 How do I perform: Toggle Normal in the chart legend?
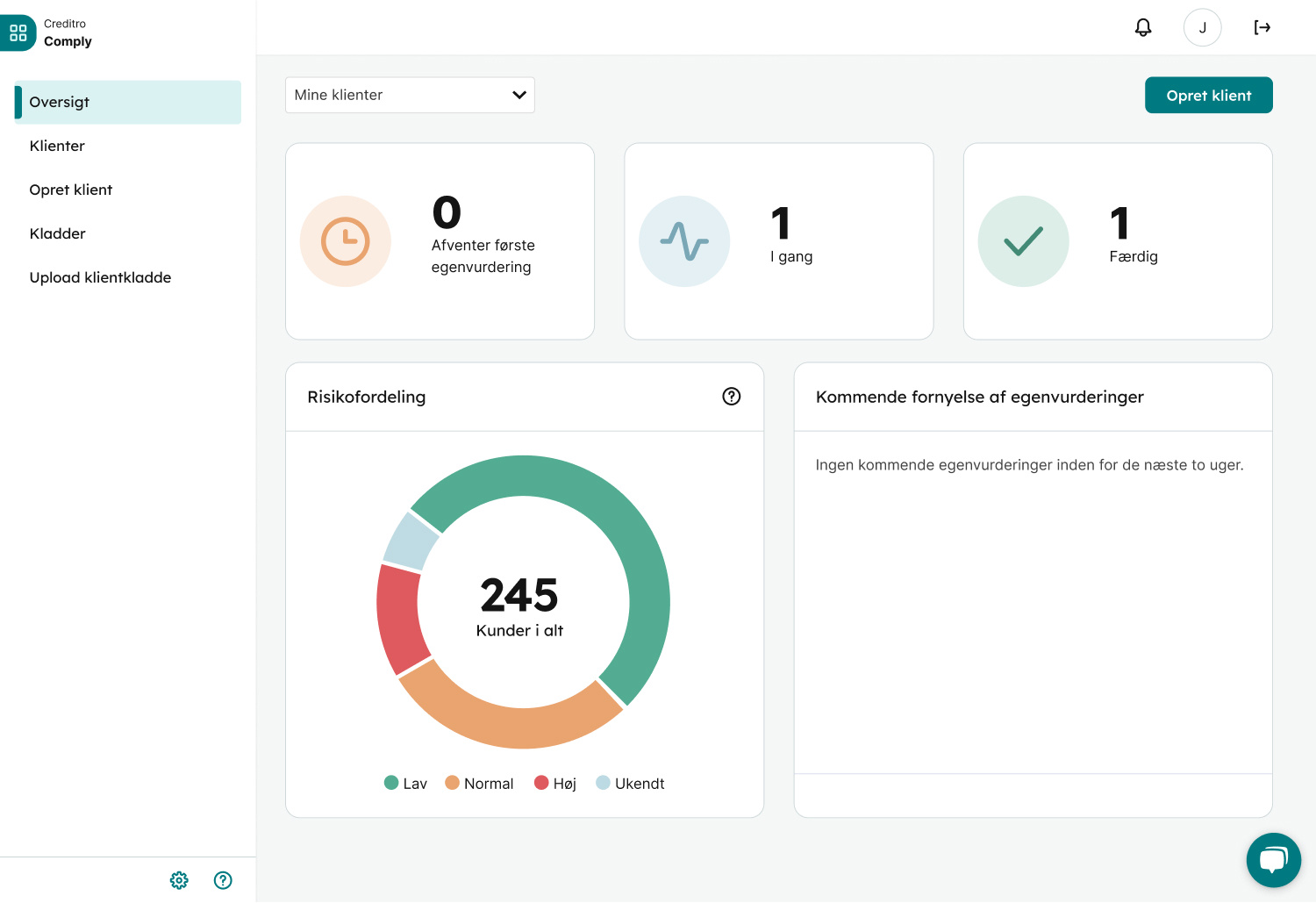click(479, 783)
